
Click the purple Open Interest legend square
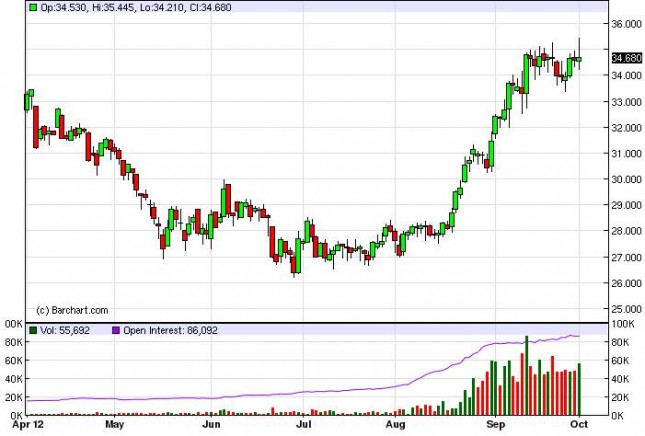[116, 330]
